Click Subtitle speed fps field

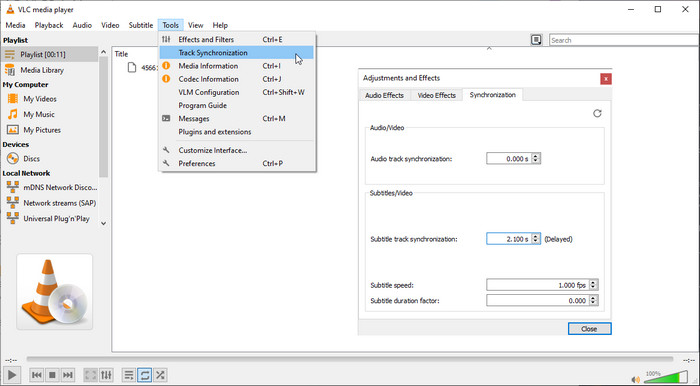point(538,285)
